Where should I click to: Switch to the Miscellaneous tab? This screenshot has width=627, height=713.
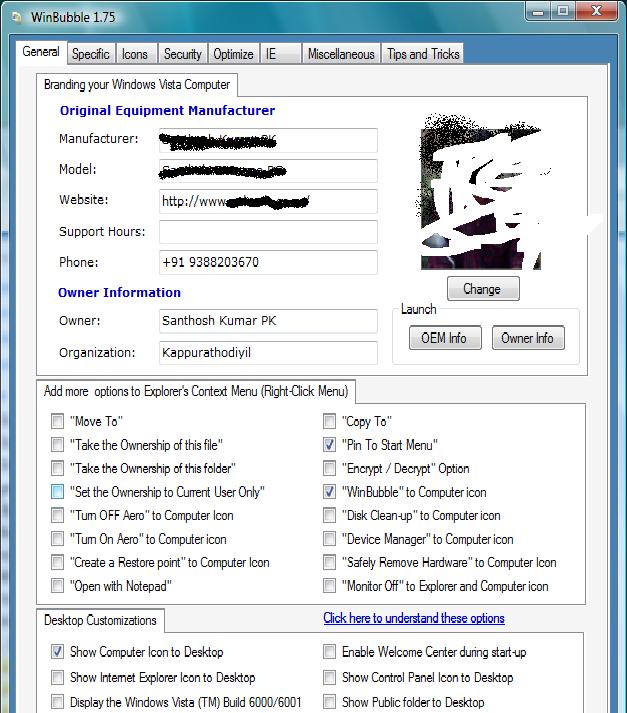click(x=341, y=54)
